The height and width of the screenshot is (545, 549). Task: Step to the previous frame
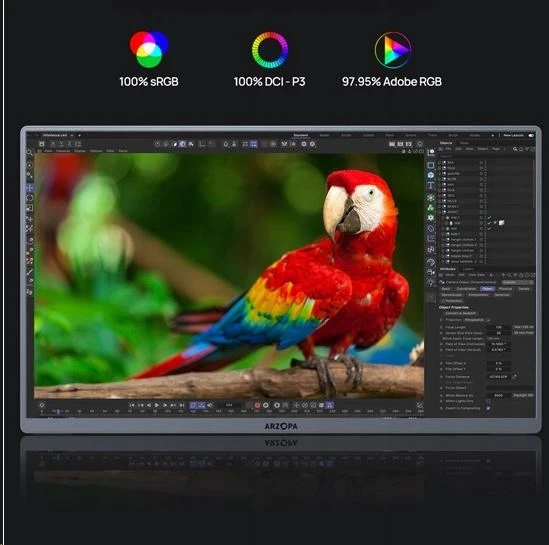pos(149,405)
